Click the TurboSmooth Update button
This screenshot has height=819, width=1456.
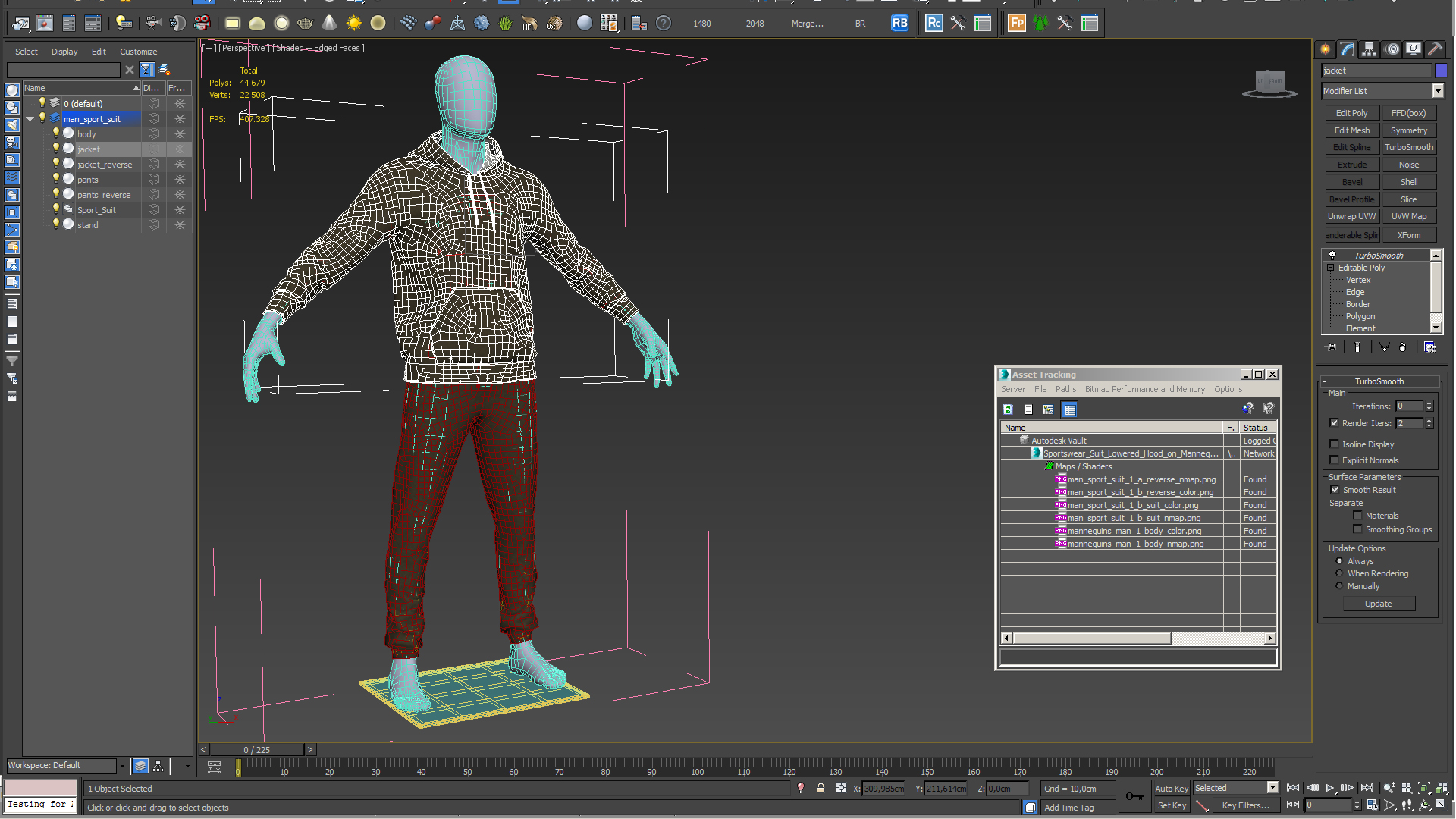click(x=1378, y=604)
